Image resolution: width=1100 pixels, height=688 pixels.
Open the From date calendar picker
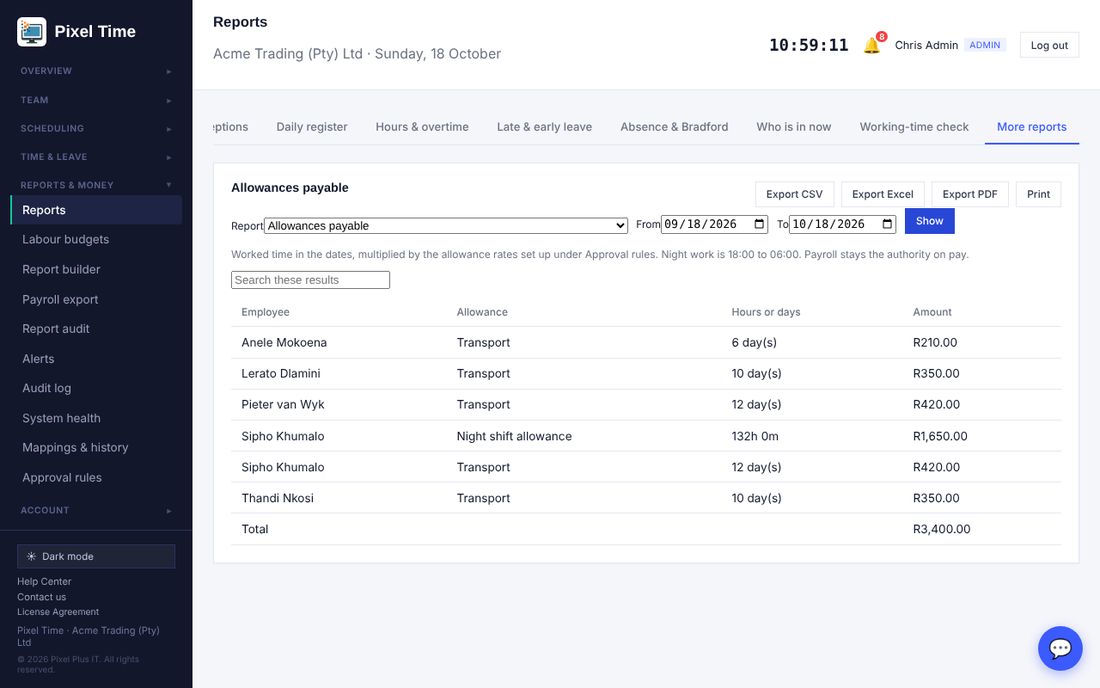(759, 224)
